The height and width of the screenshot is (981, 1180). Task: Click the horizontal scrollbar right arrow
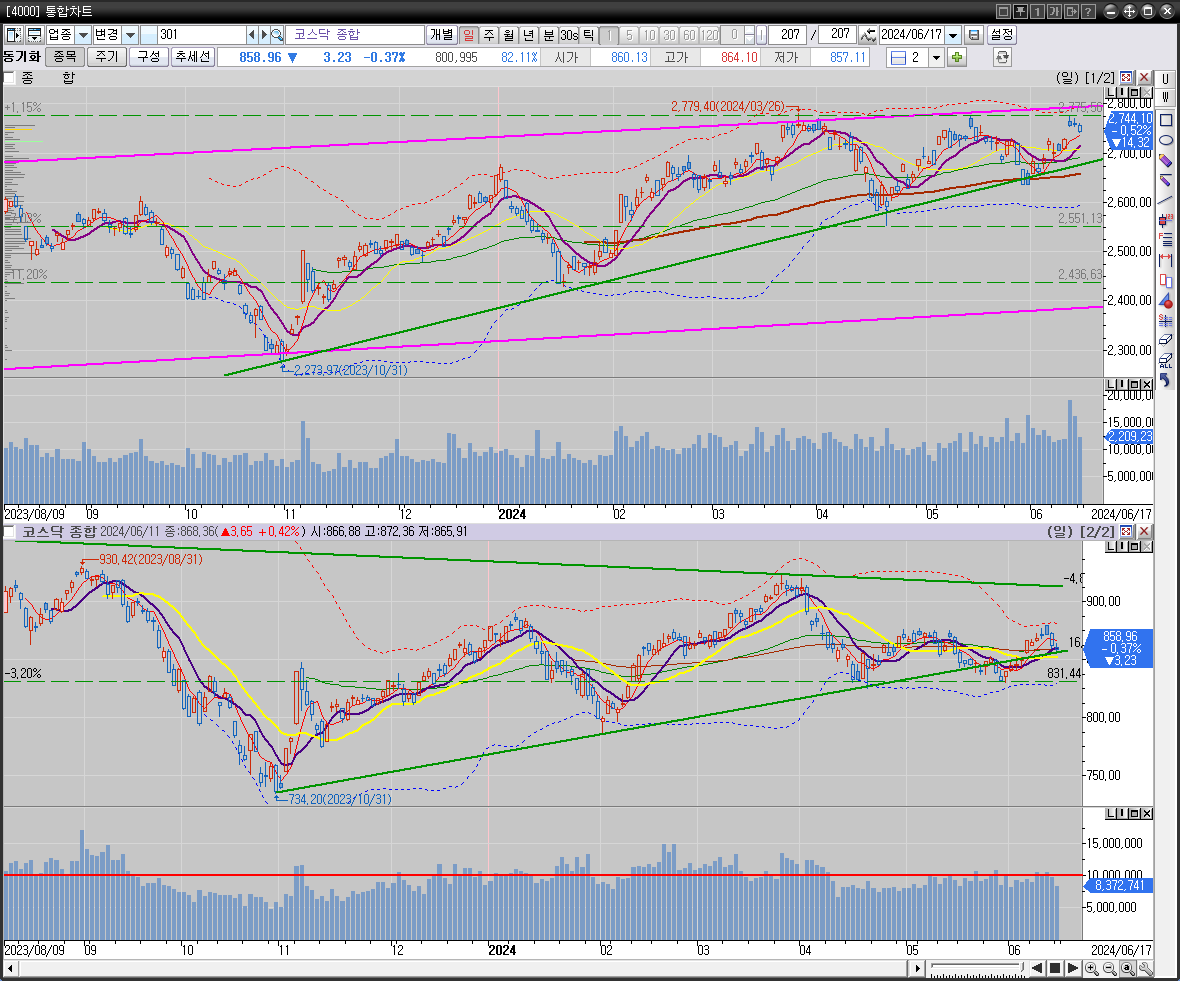coord(917,968)
